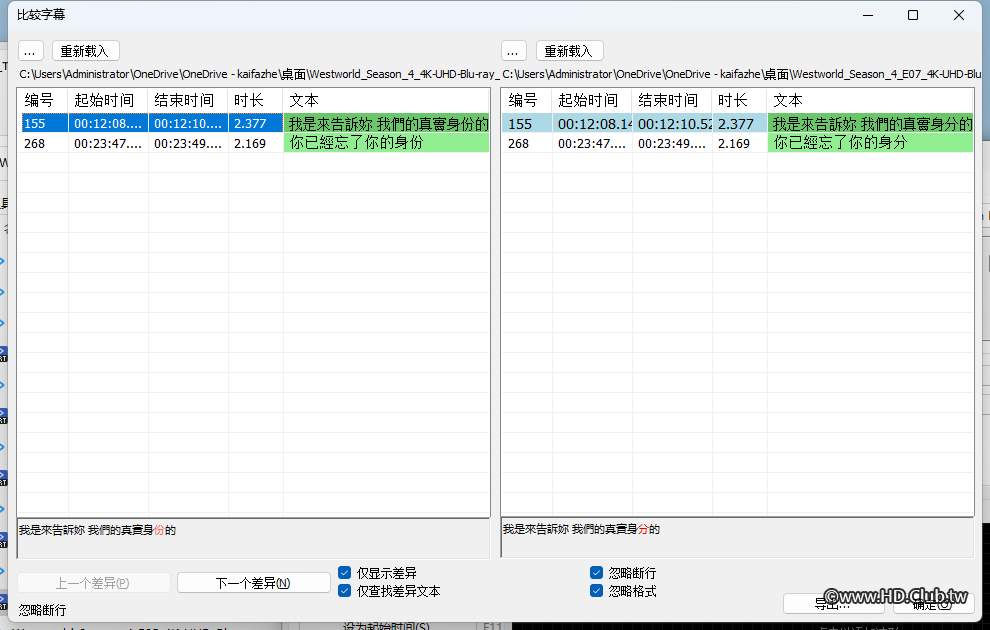Select left row 268 number cell
The height and width of the screenshot is (630, 990).
44,143
